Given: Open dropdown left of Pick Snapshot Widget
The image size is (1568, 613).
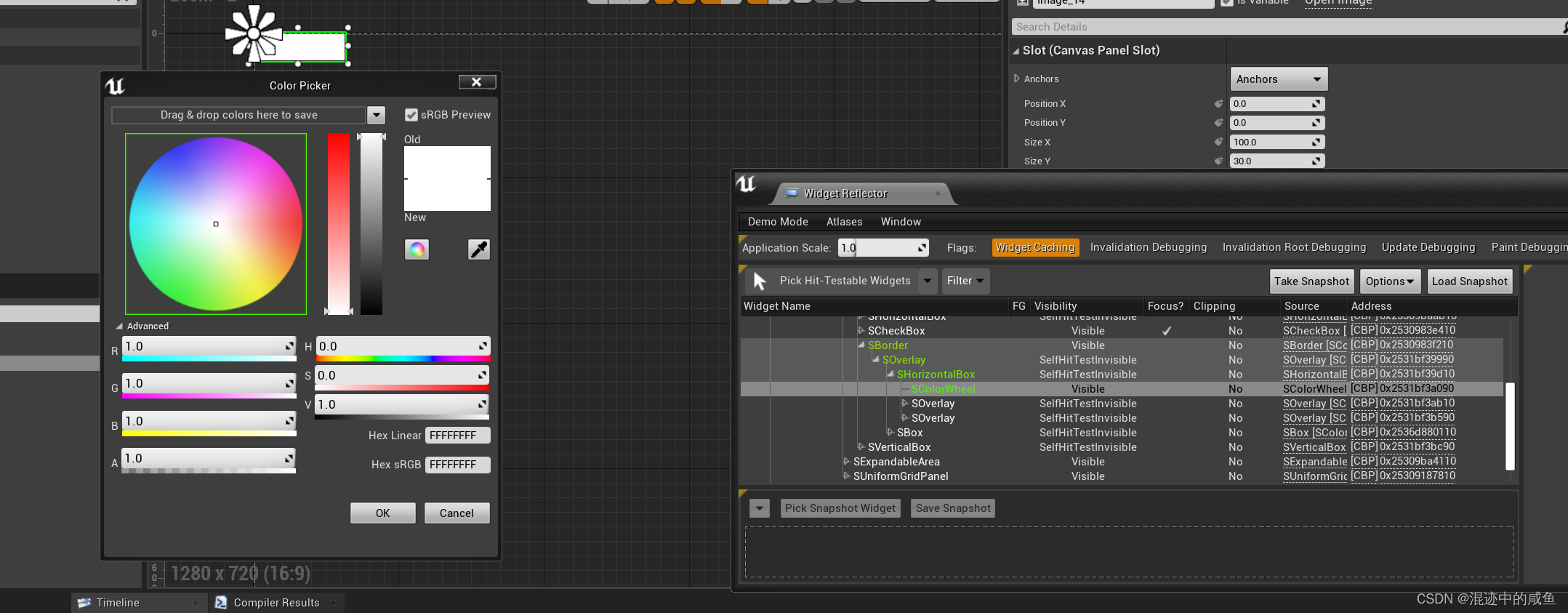Looking at the screenshot, I should 760,508.
